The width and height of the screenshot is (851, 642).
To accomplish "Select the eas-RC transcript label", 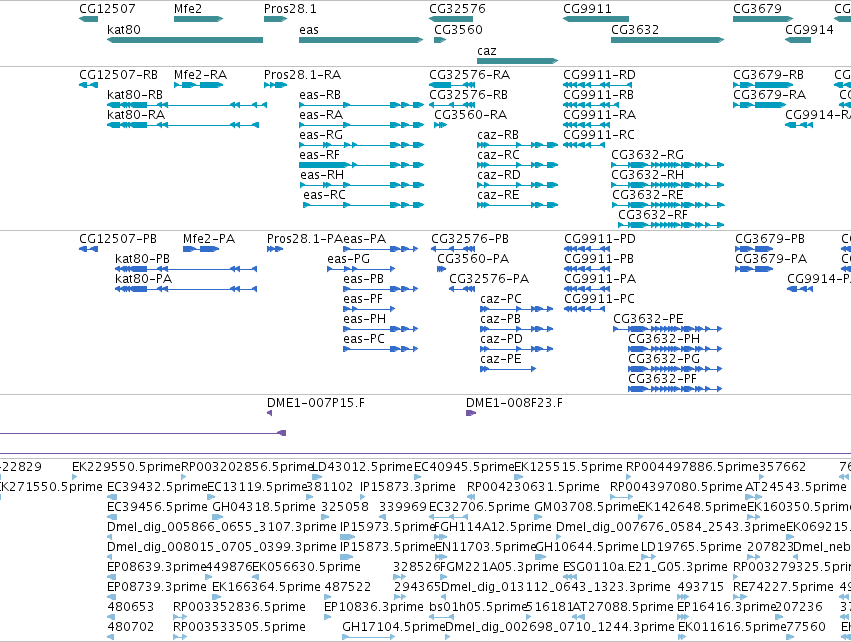I will tap(325, 195).
